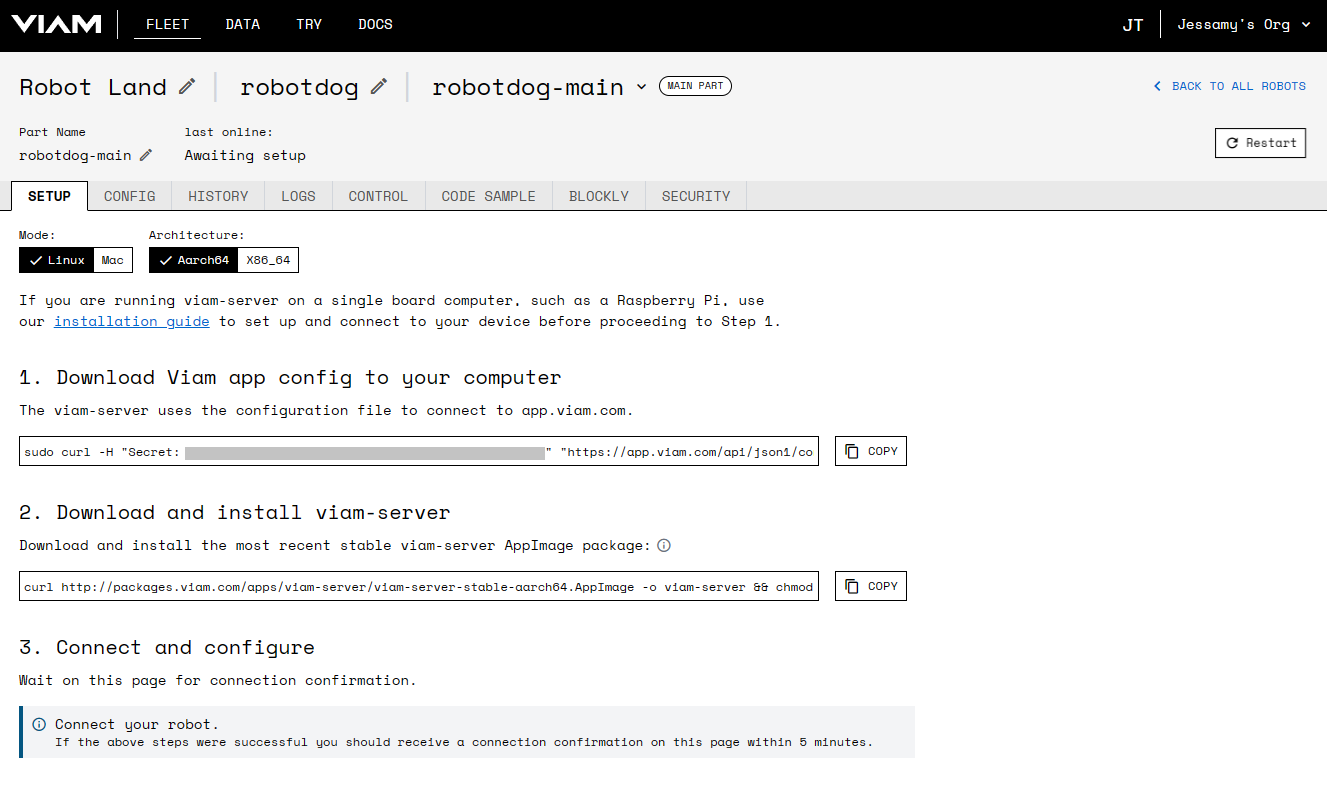Switch the Mode to Mac

coord(112,259)
